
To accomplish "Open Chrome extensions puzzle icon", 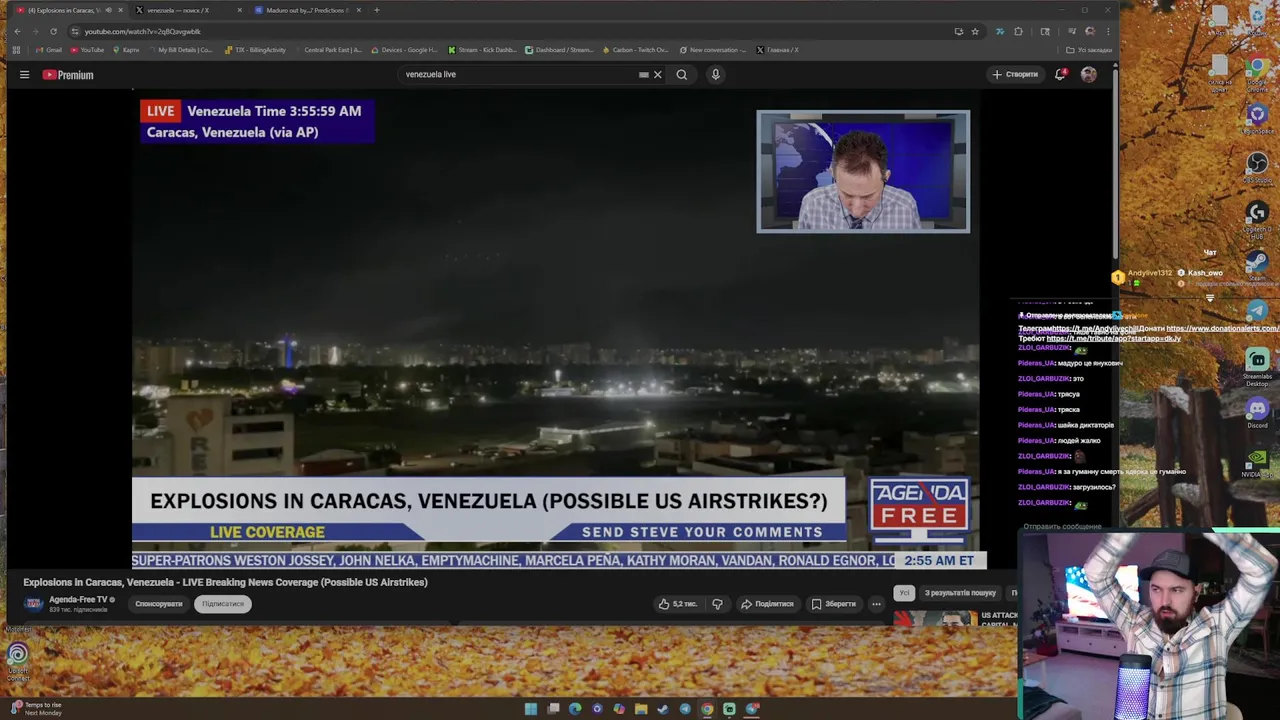I will 1018,31.
